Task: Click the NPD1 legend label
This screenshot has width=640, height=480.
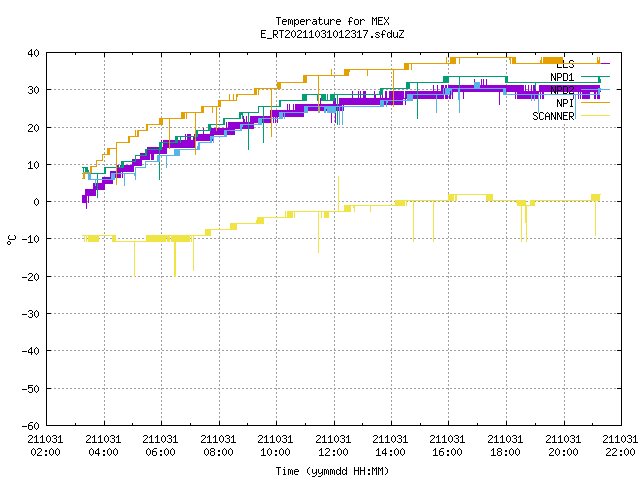Action: (562, 77)
